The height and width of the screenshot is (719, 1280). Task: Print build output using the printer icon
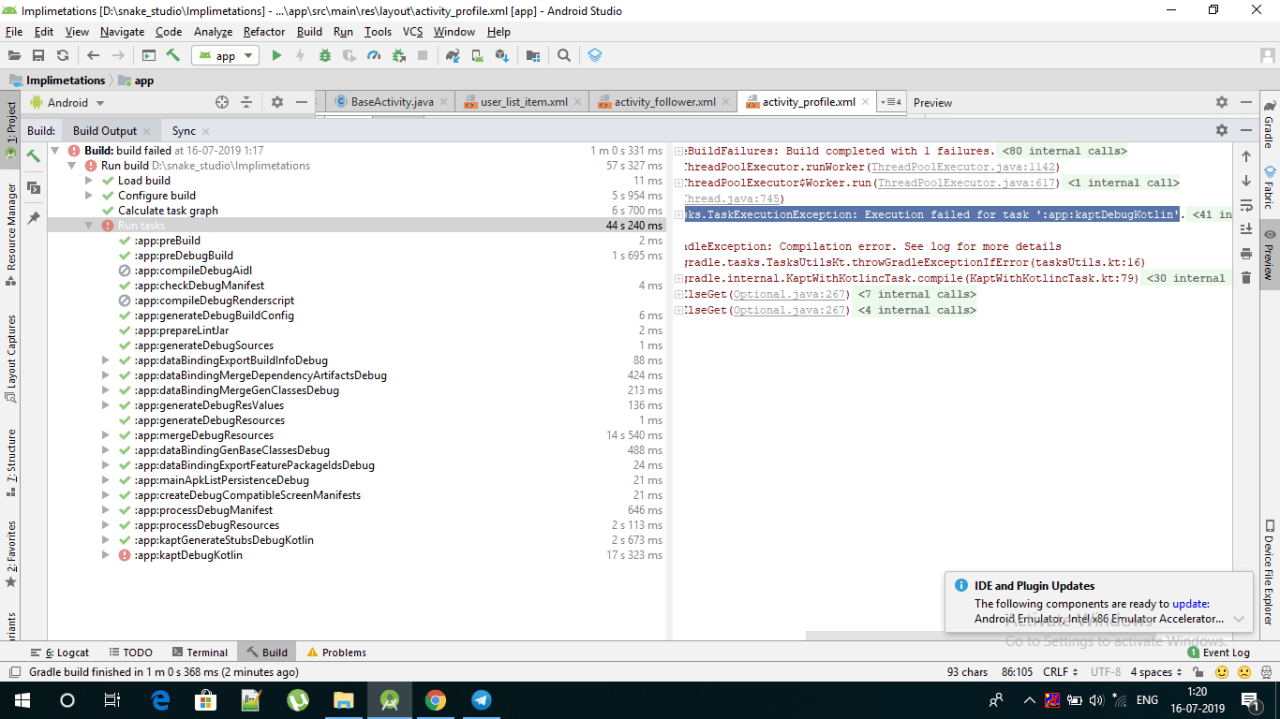(x=1245, y=253)
